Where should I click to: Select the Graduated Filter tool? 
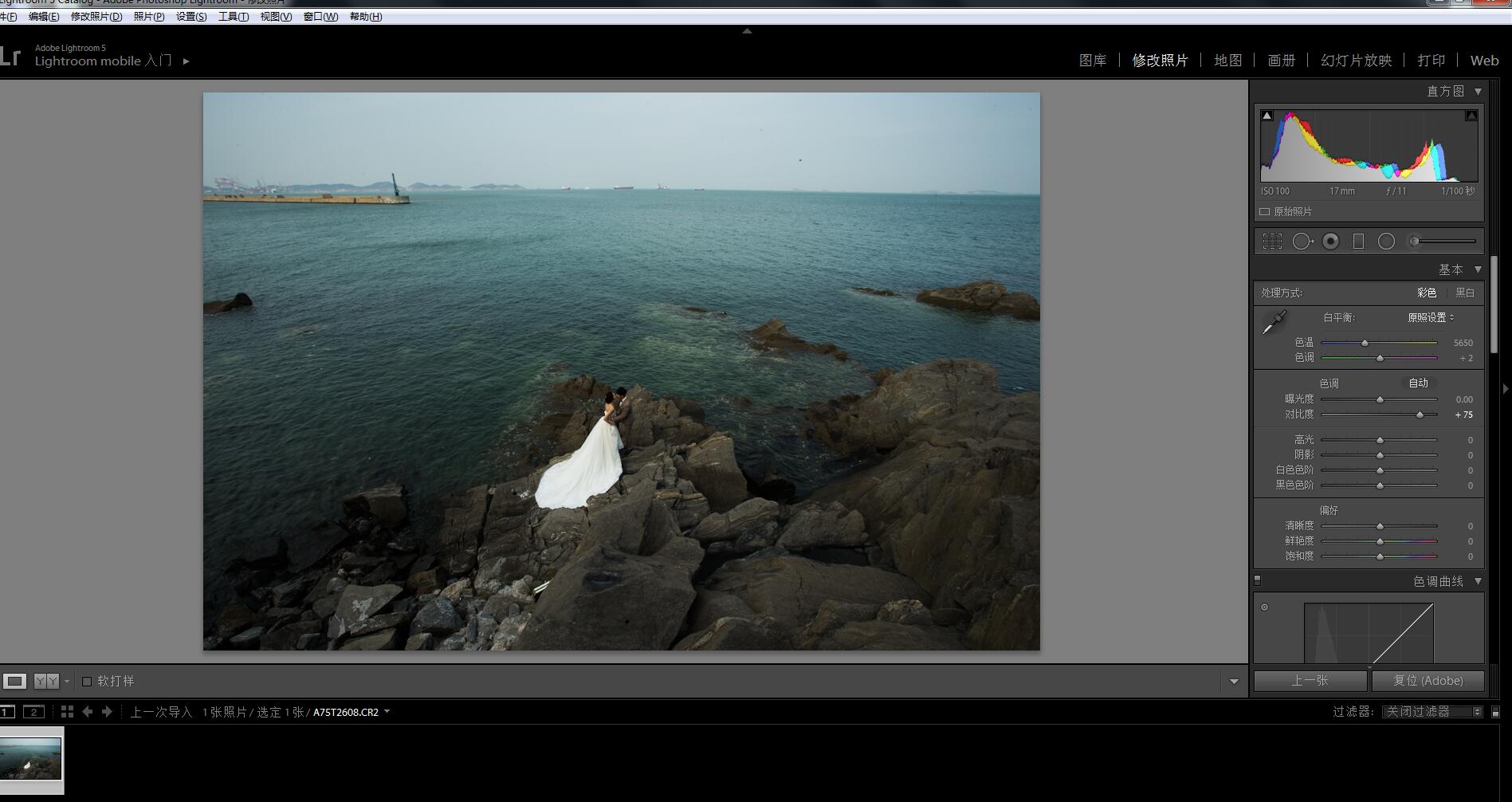1359,242
